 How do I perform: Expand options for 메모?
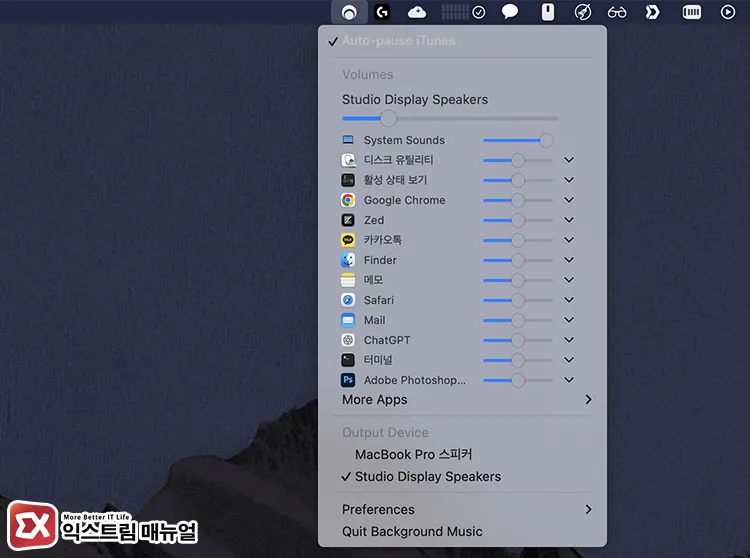pos(569,280)
